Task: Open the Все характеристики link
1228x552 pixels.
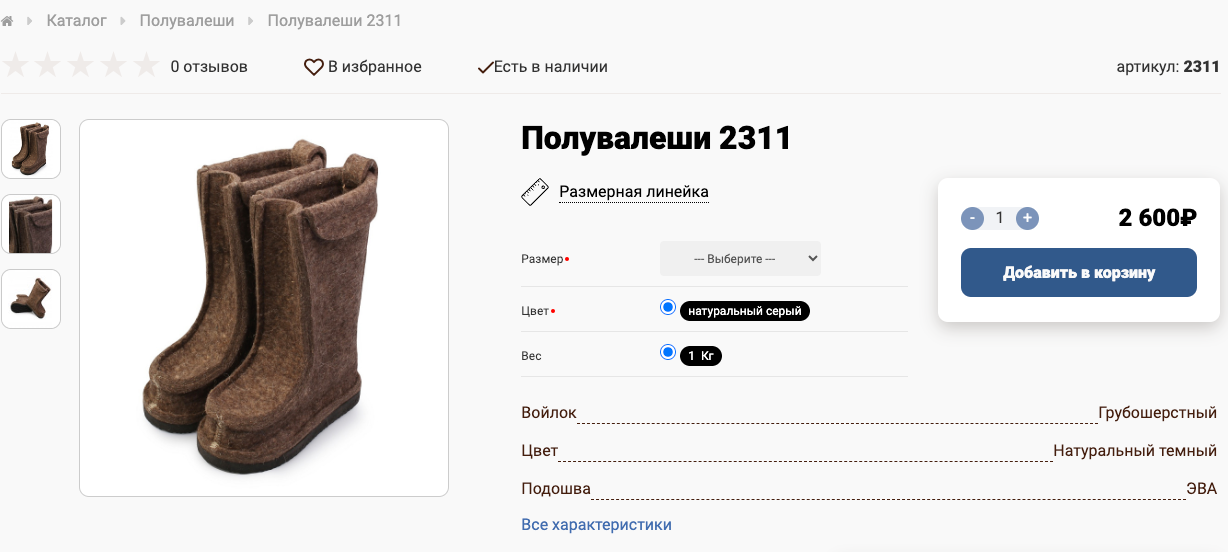Action: point(596,524)
